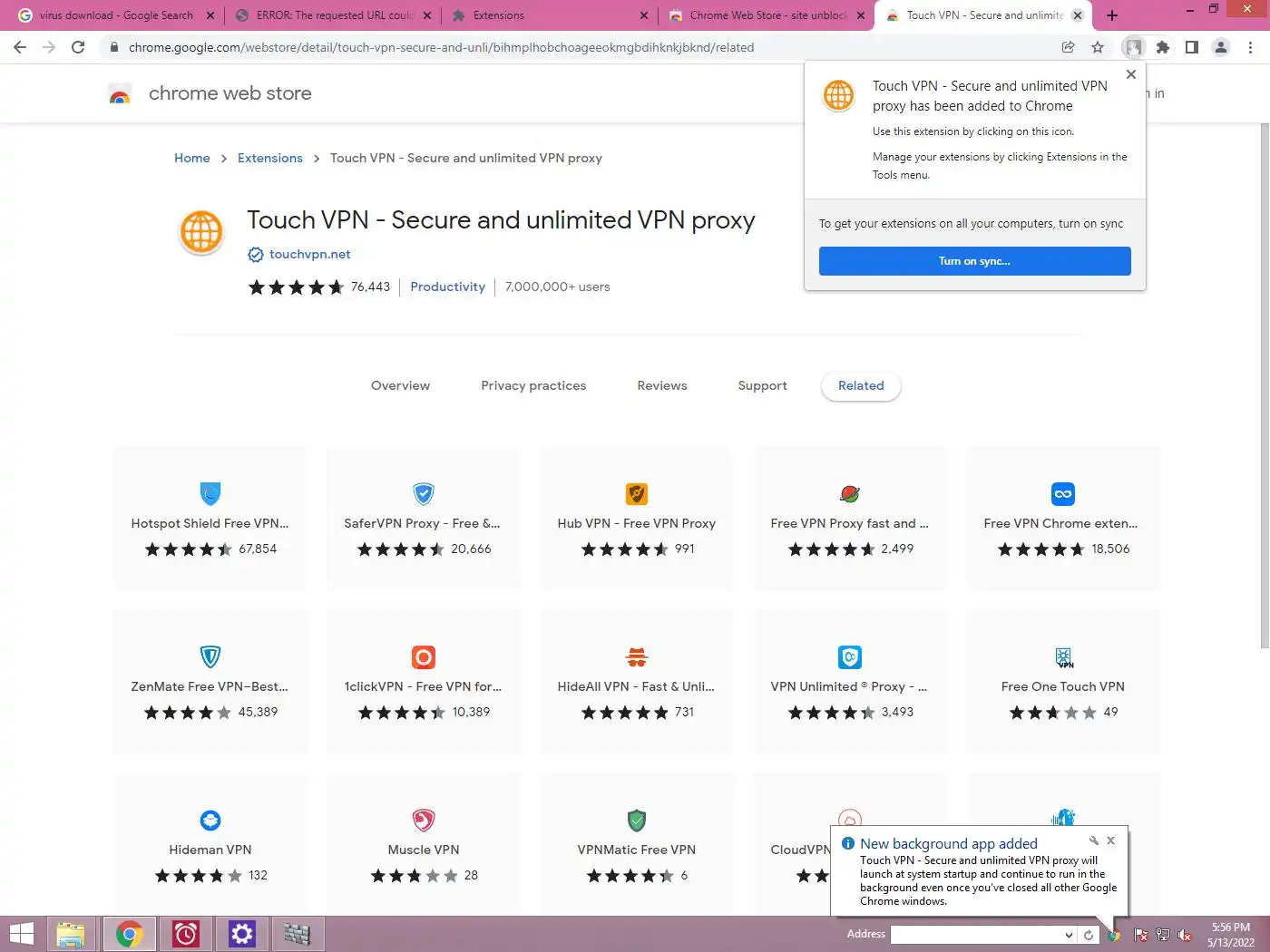Click the HideAll VPN spy icon

pyautogui.click(x=637, y=656)
